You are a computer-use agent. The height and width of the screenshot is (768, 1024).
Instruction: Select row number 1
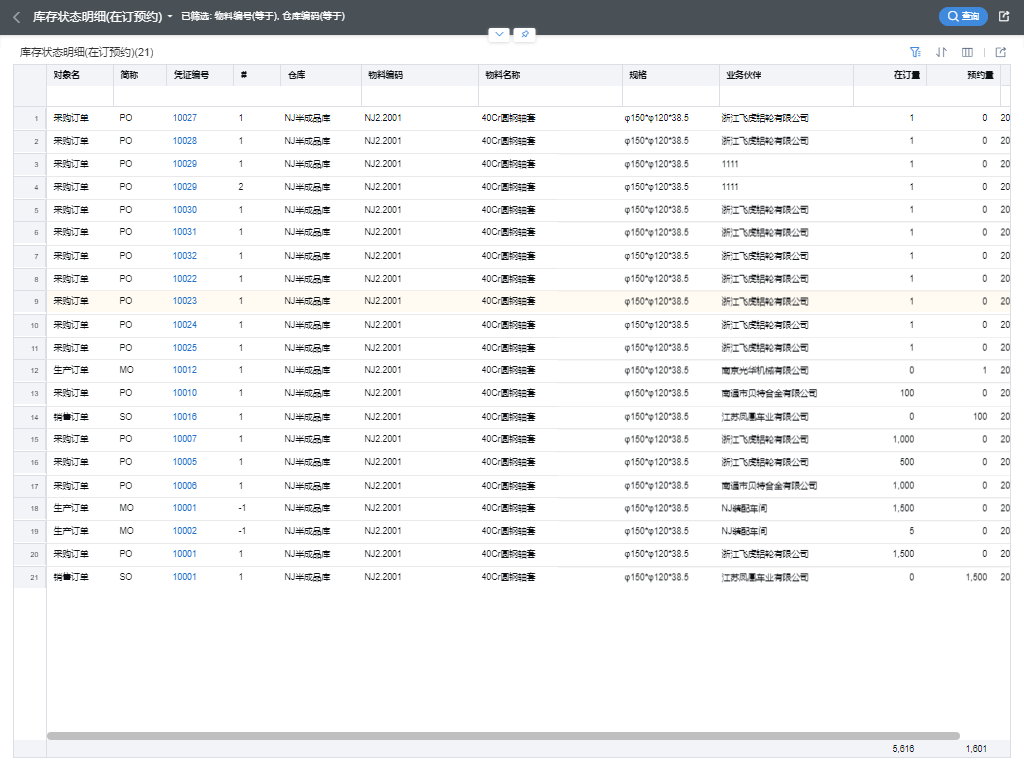pos(30,118)
